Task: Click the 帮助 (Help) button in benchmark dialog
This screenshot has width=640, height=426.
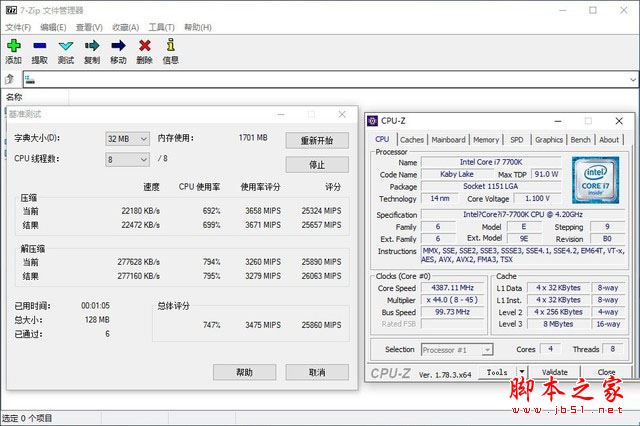Action: pos(244,372)
